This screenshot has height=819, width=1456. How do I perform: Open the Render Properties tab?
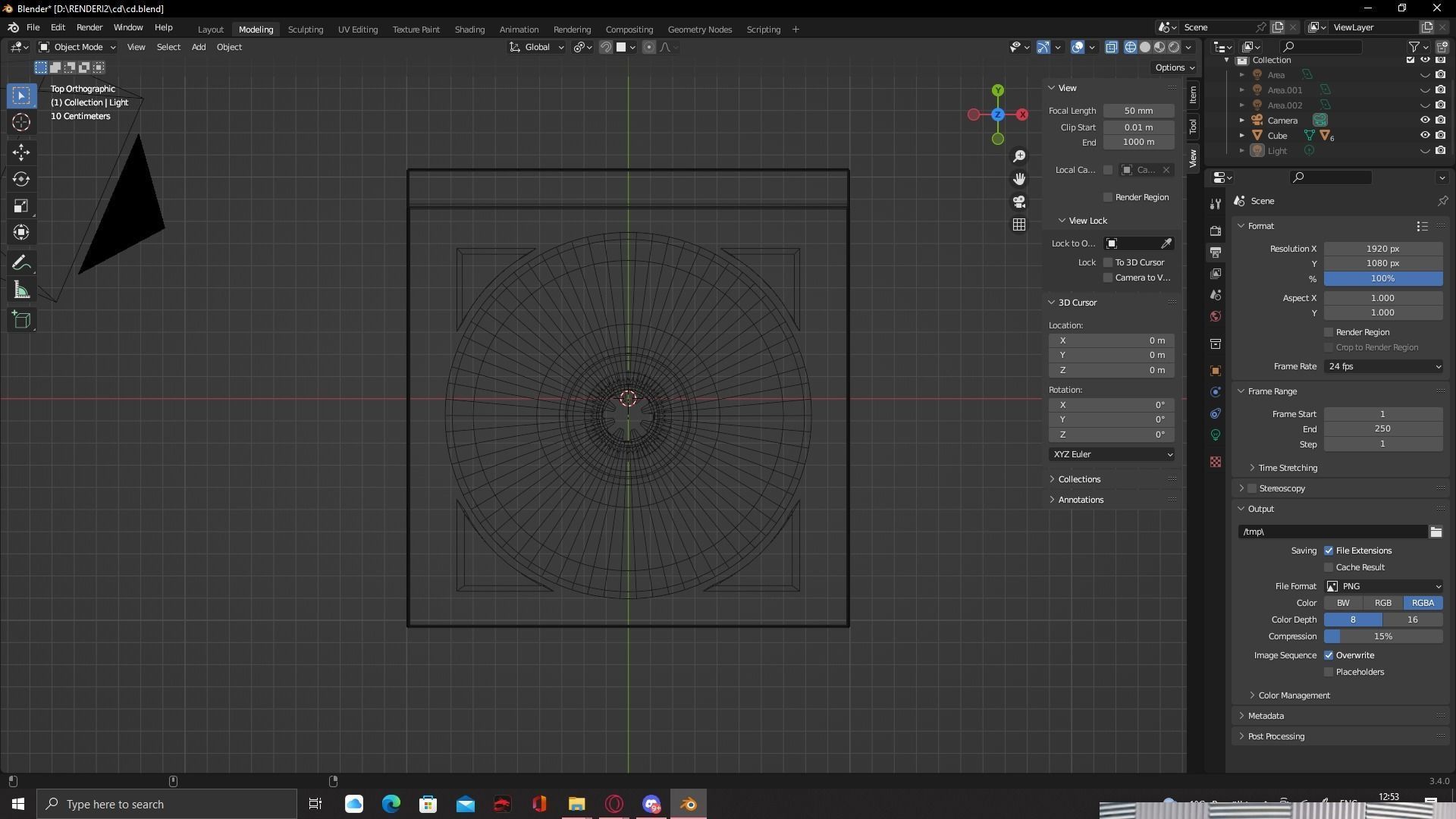pos(1216,231)
